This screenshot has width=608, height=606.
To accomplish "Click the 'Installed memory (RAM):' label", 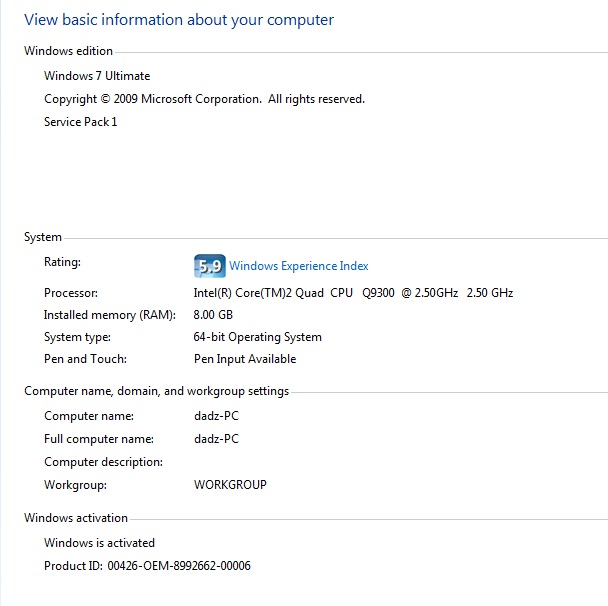I will coord(110,315).
